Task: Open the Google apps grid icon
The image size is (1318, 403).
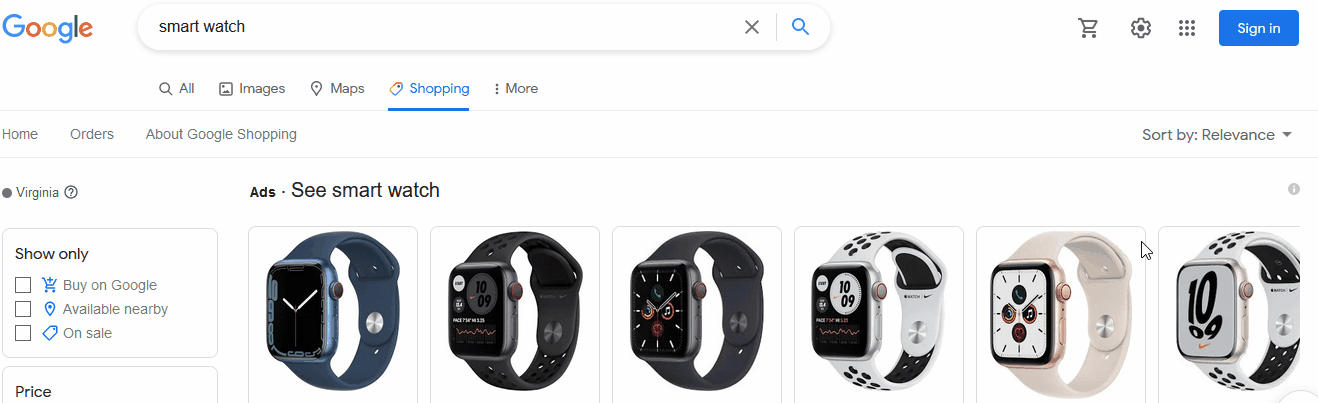Action: pyautogui.click(x=1187, y=28)
